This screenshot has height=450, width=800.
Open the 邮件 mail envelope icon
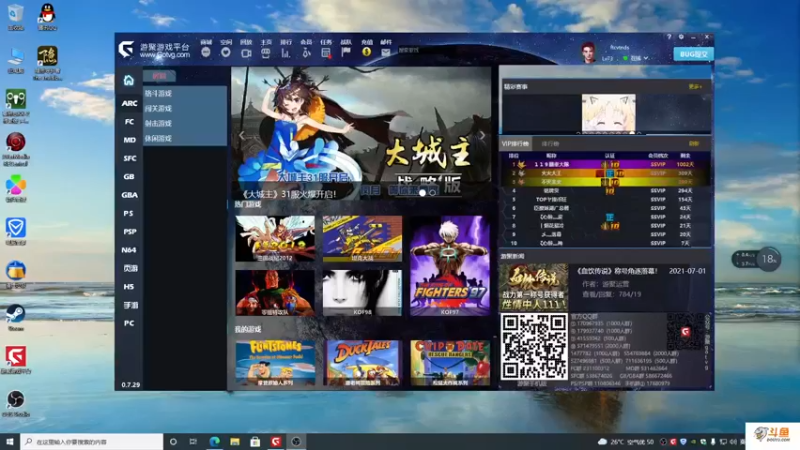(386, 52)
